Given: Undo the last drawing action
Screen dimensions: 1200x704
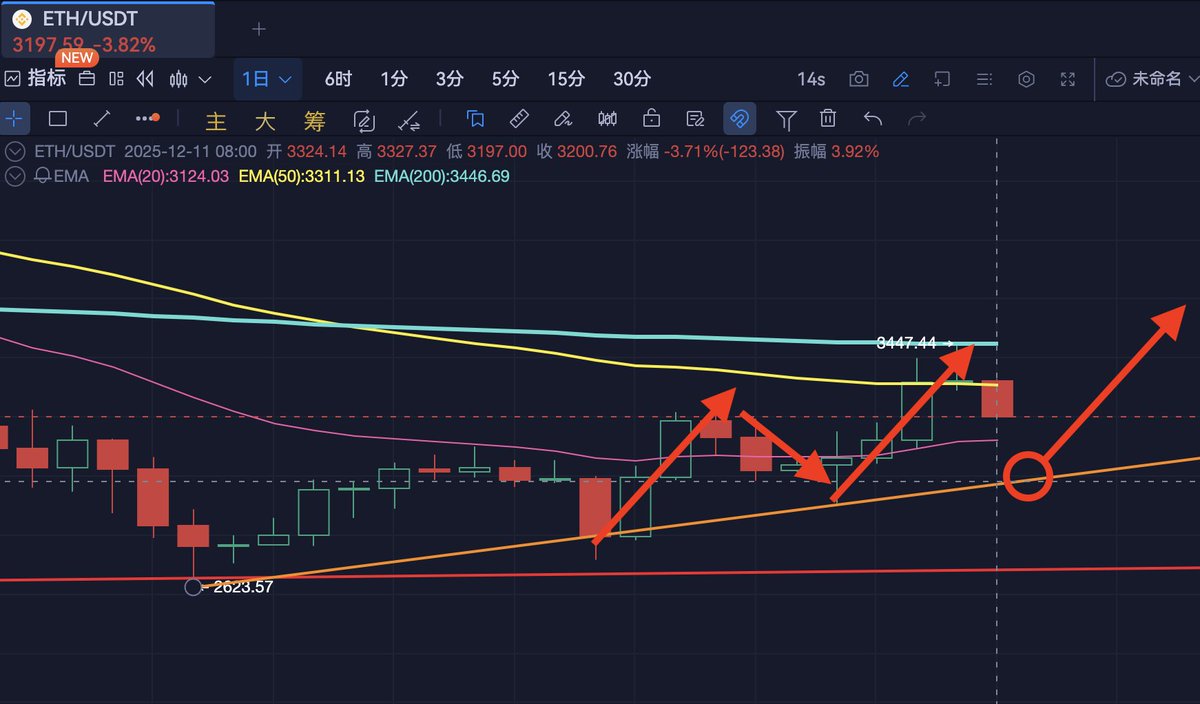Looking at the screenshot, I should click(872, 119).
